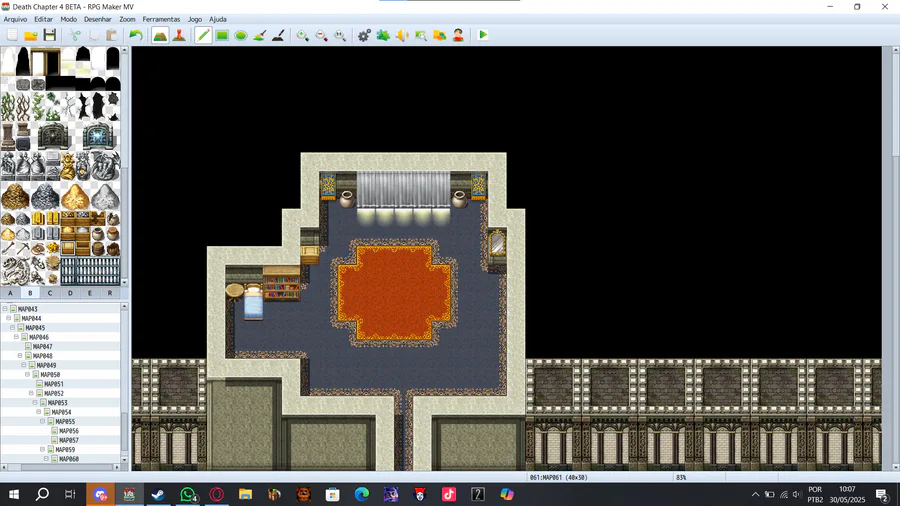The width and height of the screenshot is (900, 506).
Task: Open WhatsApp from the taskbar
Action: pos(188,494)
